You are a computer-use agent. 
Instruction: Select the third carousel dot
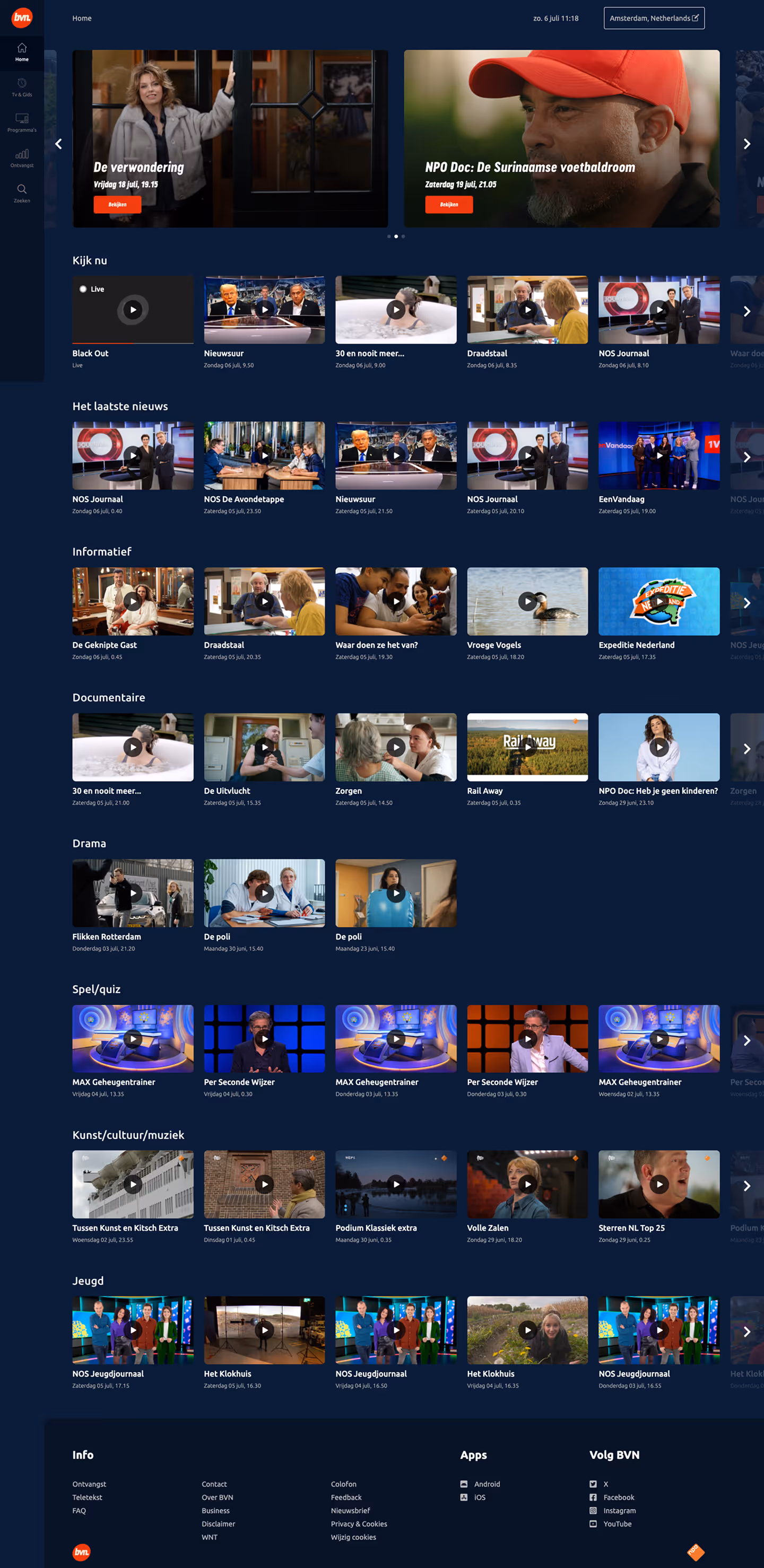pyautogui.click(x=403, y=236)
